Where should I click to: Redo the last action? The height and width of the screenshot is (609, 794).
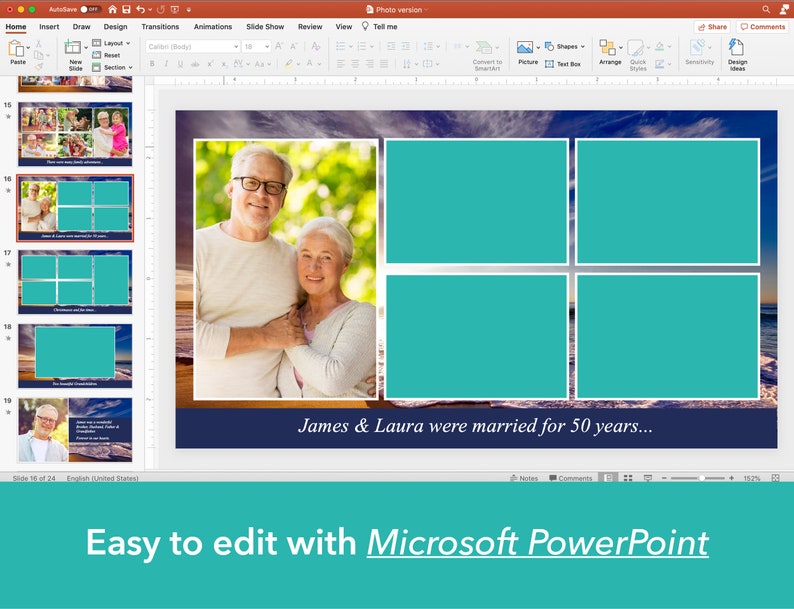161,9
